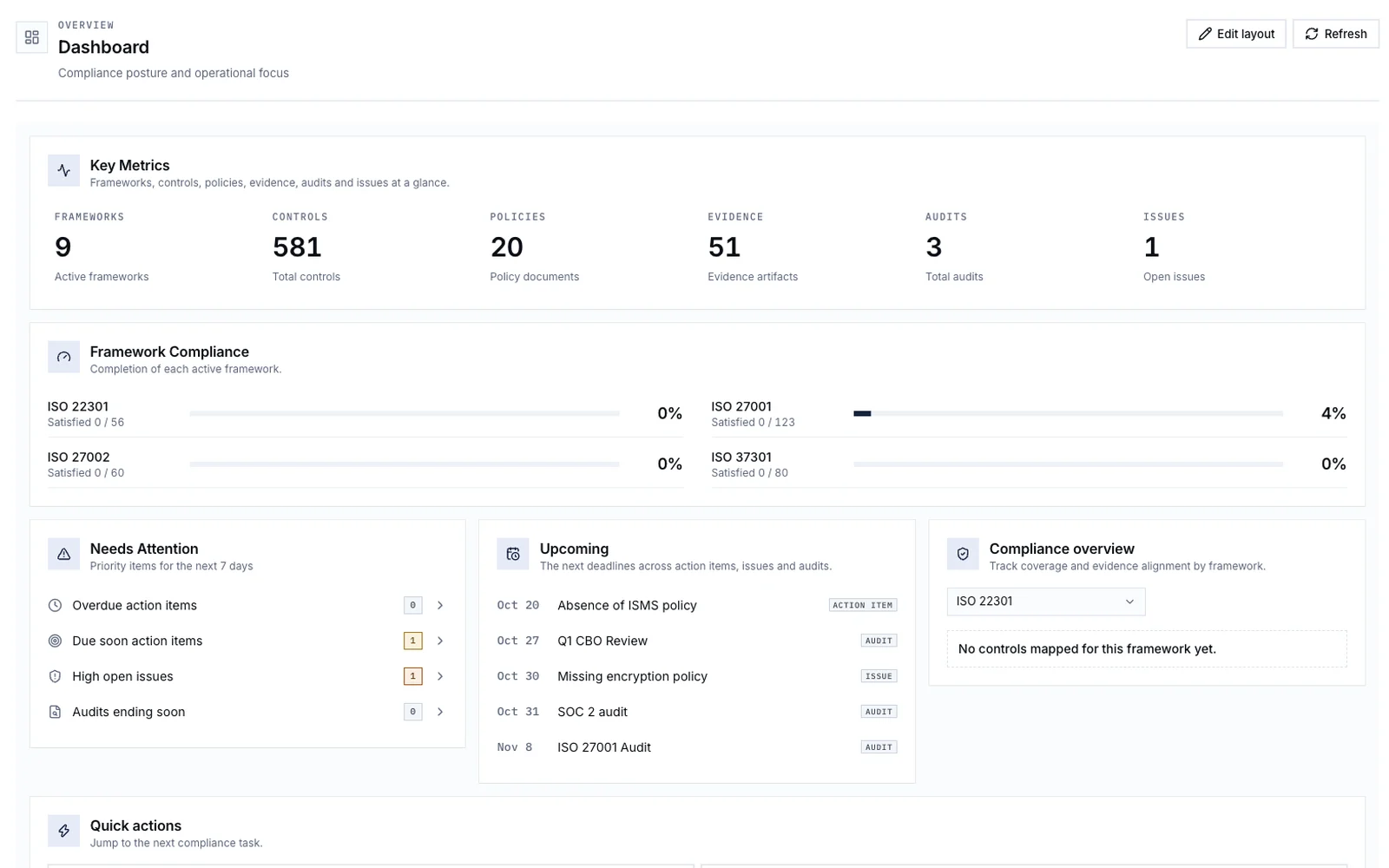
Task: Click the Needs Attention warning triangle icon
Action: click(x=63, y=554)
